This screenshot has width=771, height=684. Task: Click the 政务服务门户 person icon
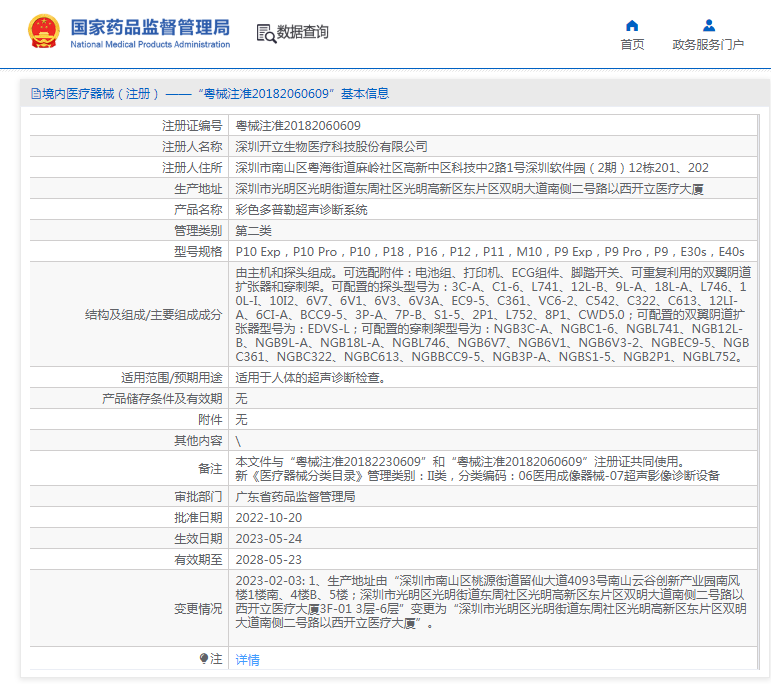click(708, 25)
